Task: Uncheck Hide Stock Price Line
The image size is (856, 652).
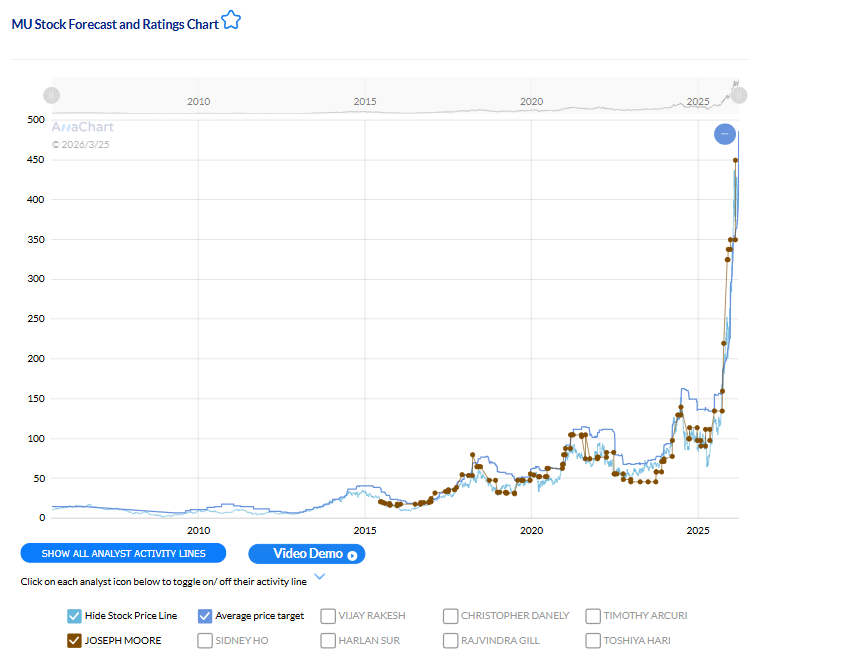Action: click(x=73, y=616)
